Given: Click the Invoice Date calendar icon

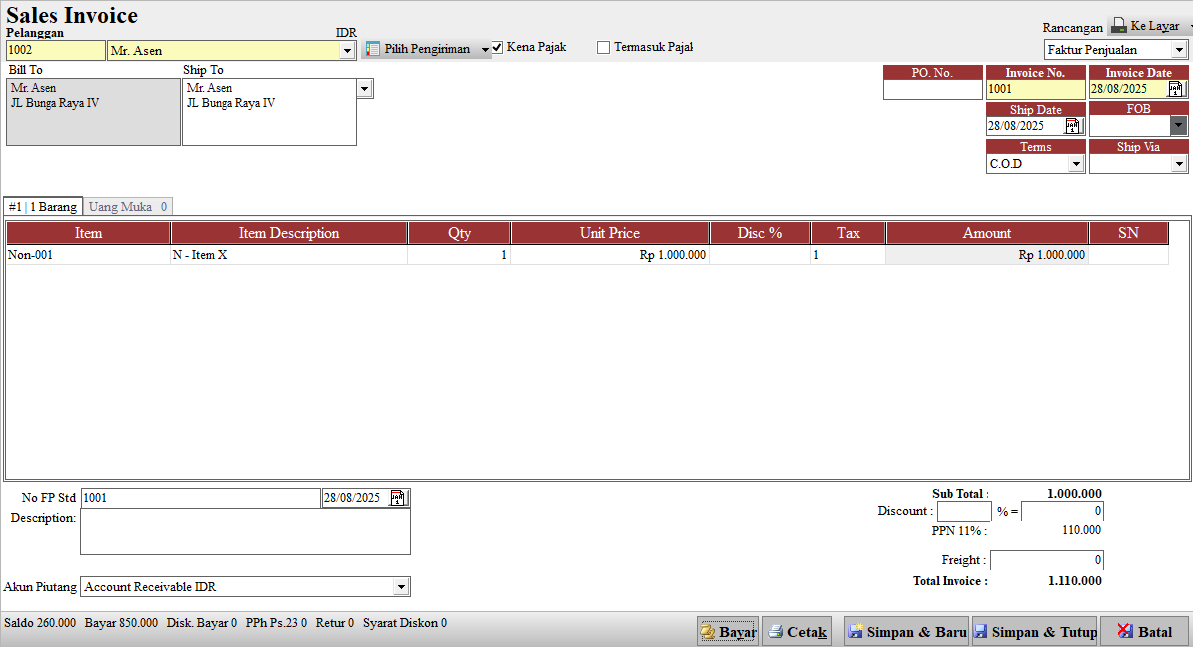Looking at the screenshot, I should click(1175, 89).
